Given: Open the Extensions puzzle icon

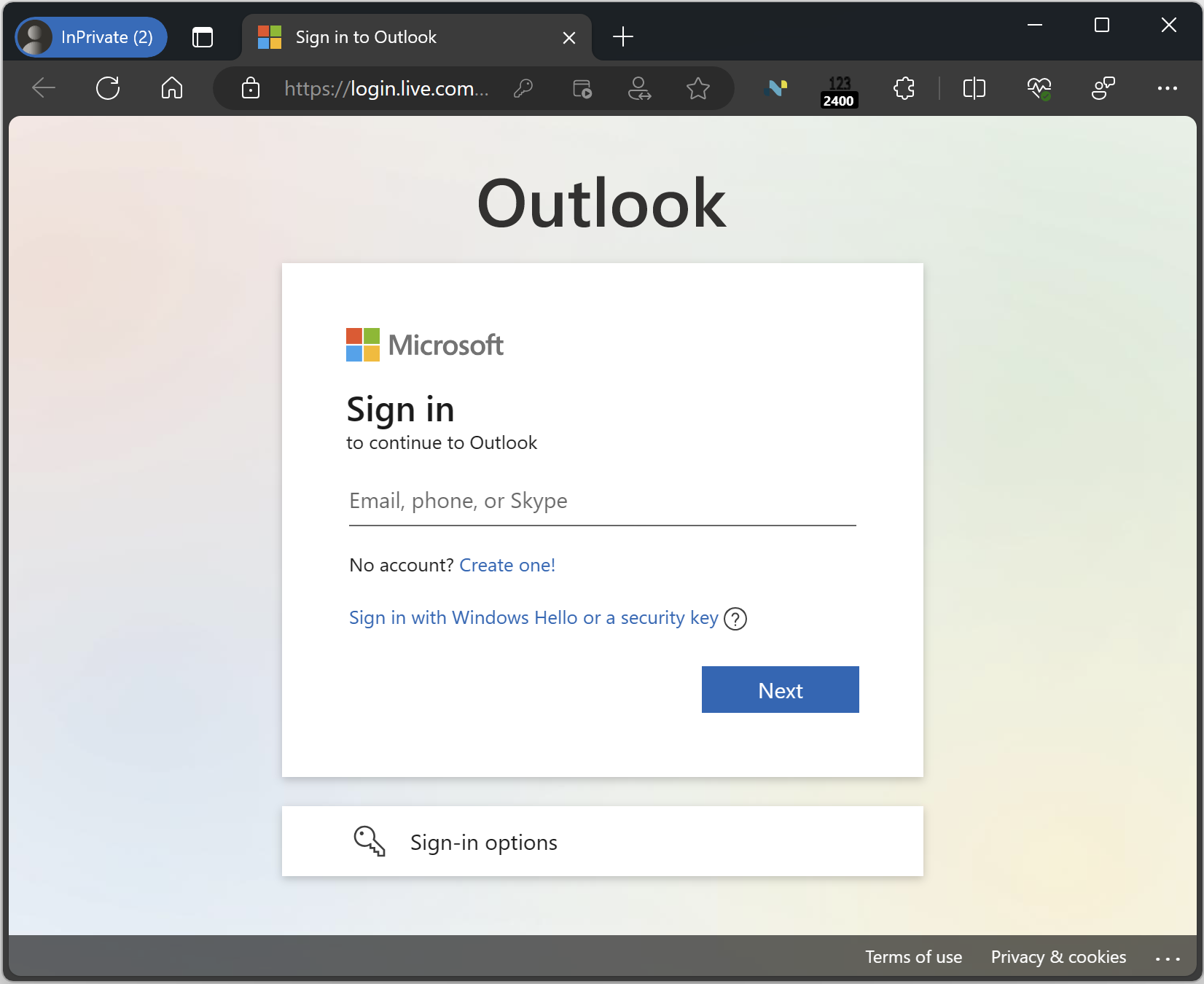Looking at the screenshot, I should (904, 88).
